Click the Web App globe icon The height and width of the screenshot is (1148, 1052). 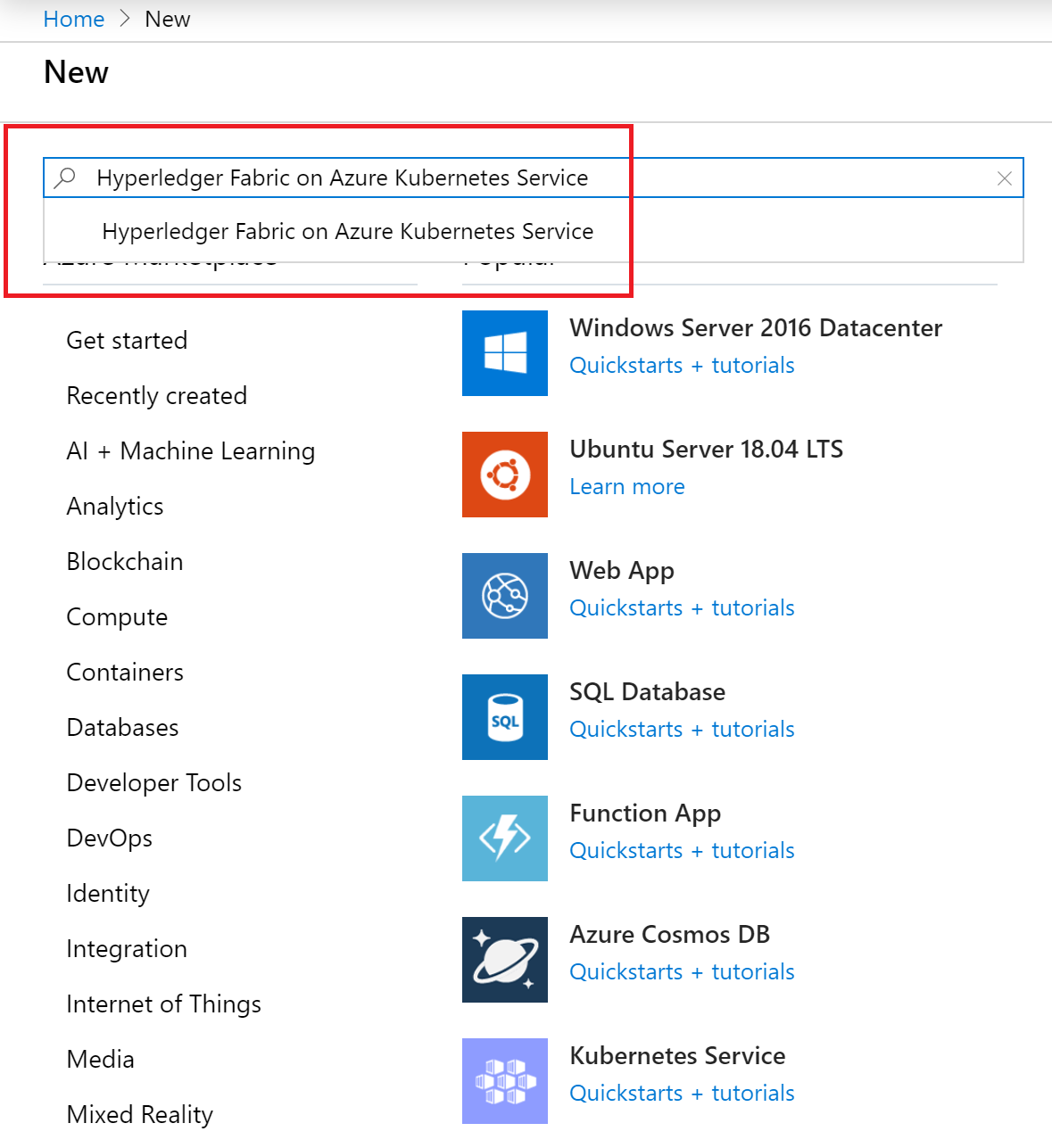[x=505, y=596]
